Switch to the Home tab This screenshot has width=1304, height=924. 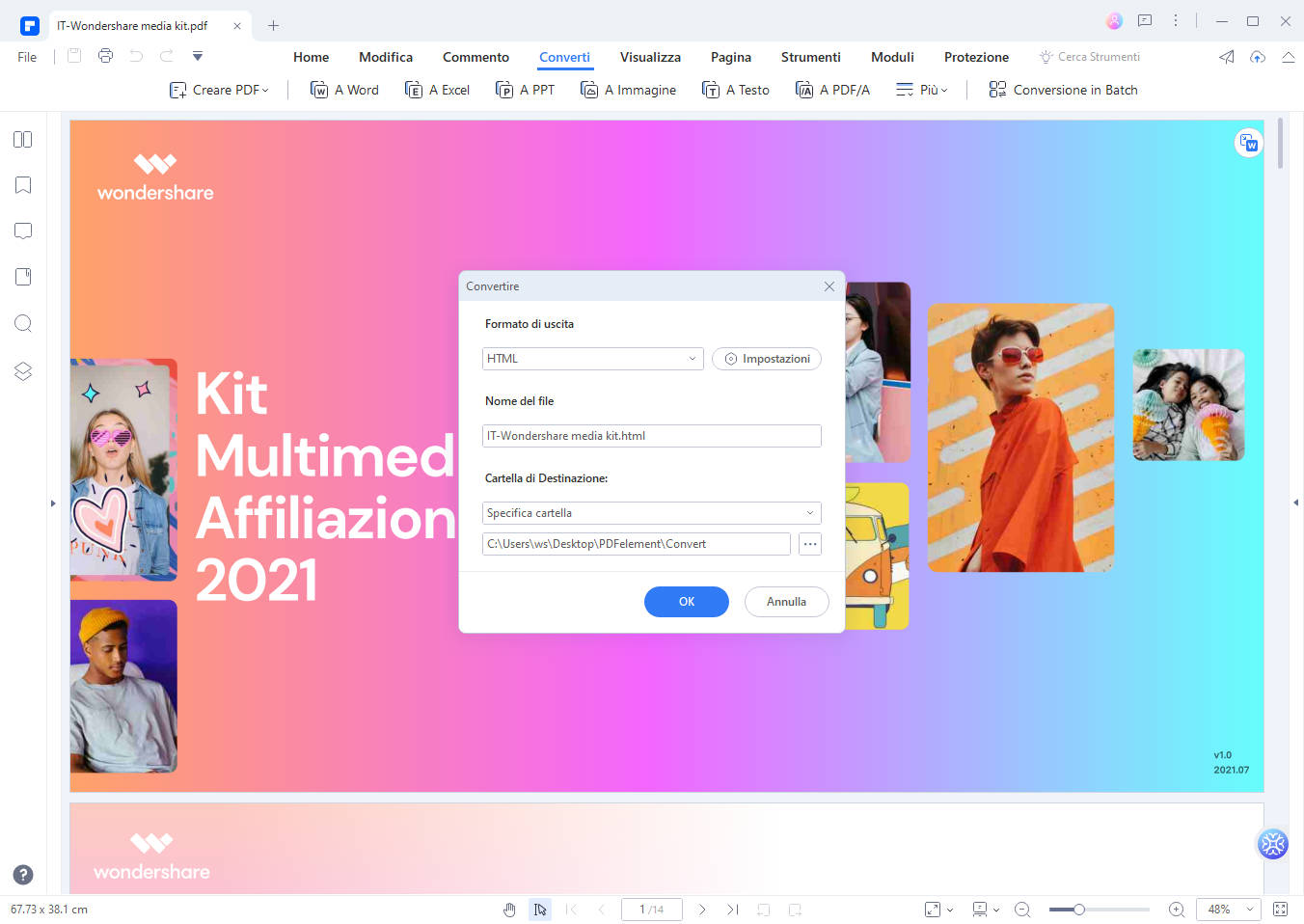pyautogui.click(x=311, y=57)
